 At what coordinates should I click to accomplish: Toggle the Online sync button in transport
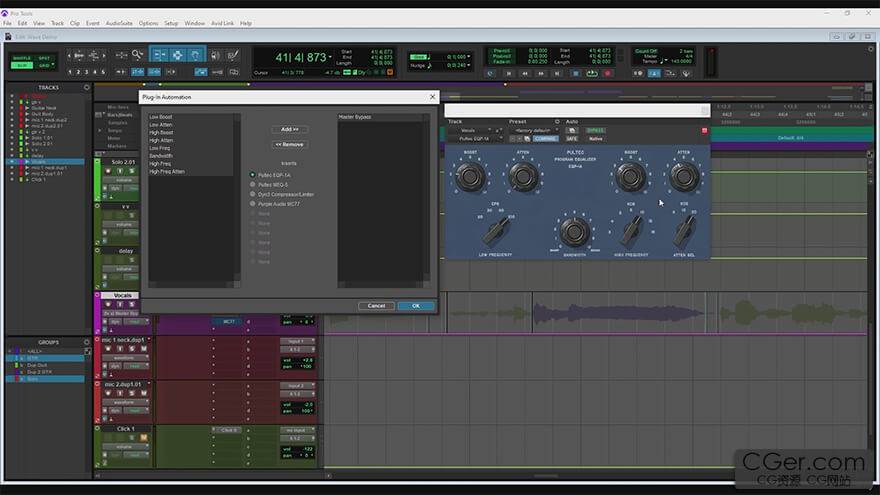[x=491, y=74]
